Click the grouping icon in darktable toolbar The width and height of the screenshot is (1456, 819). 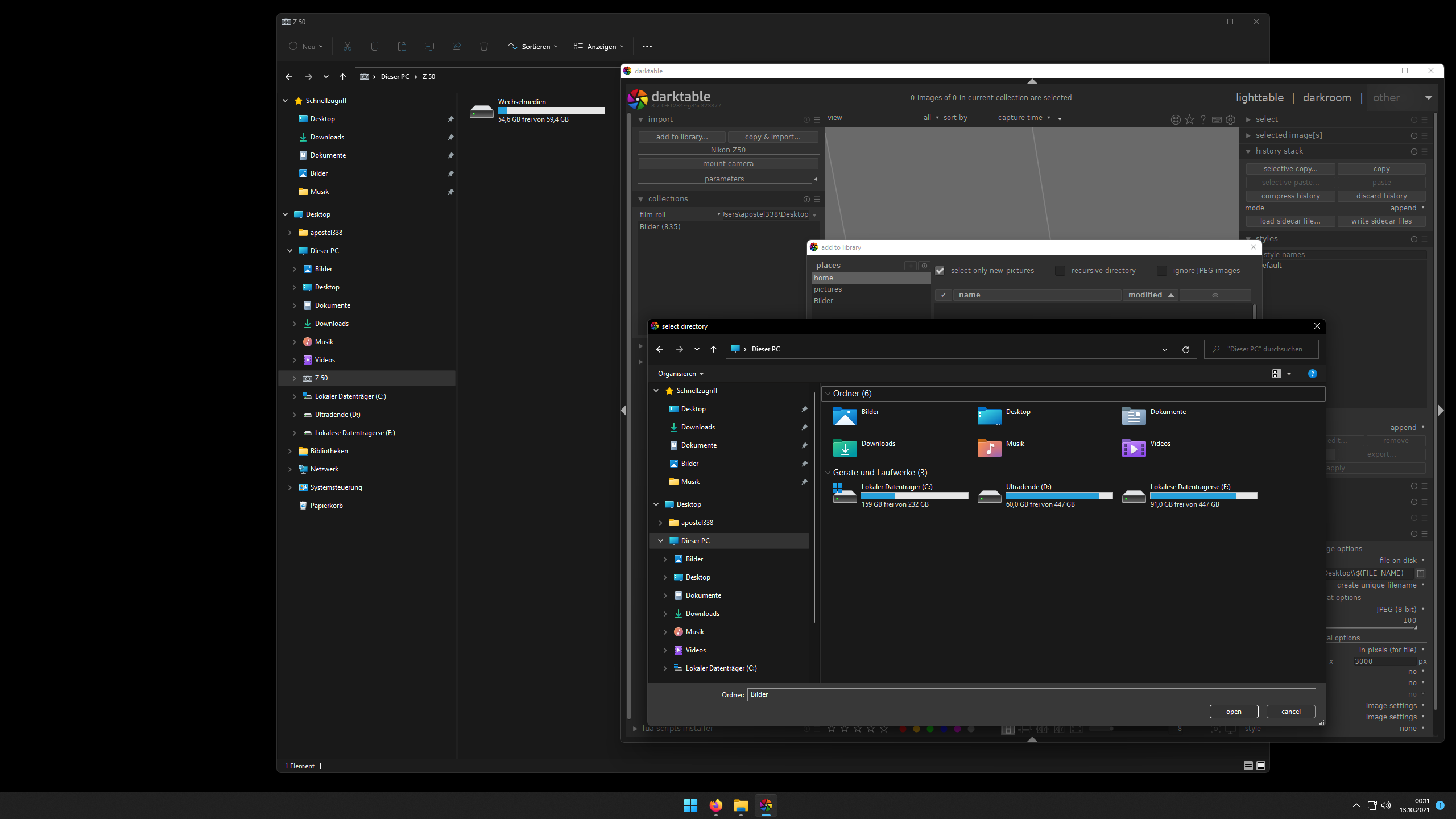tap(1176, 119)
